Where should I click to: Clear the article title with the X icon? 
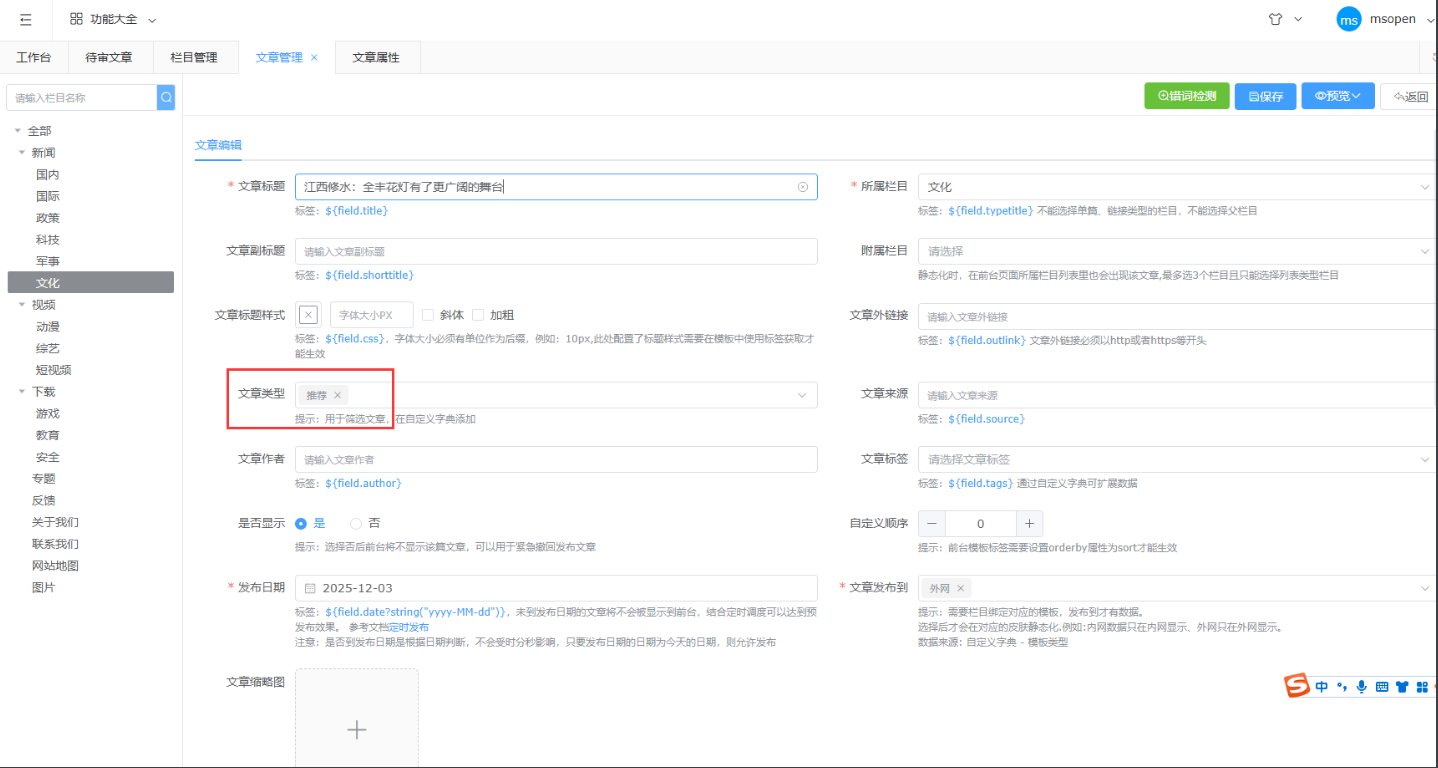[x=802, y=187]
